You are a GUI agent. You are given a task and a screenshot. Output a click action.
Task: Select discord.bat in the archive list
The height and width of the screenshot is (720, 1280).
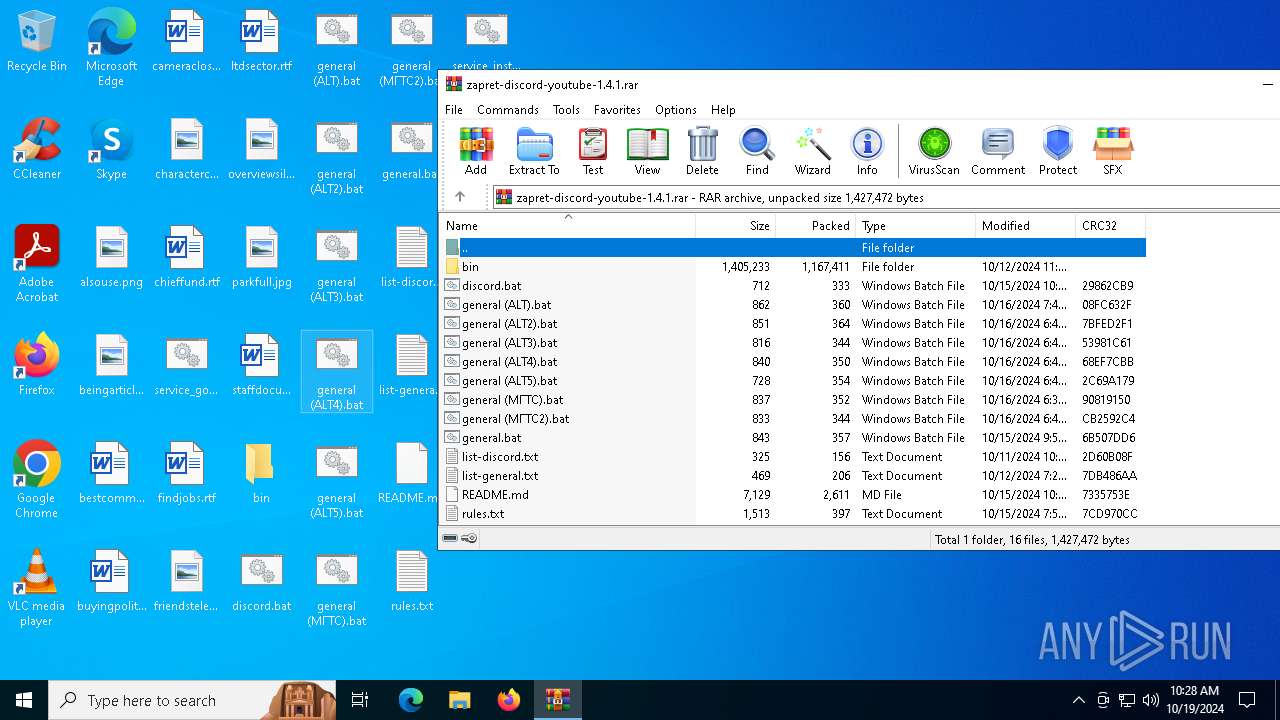tap(793, 286)
